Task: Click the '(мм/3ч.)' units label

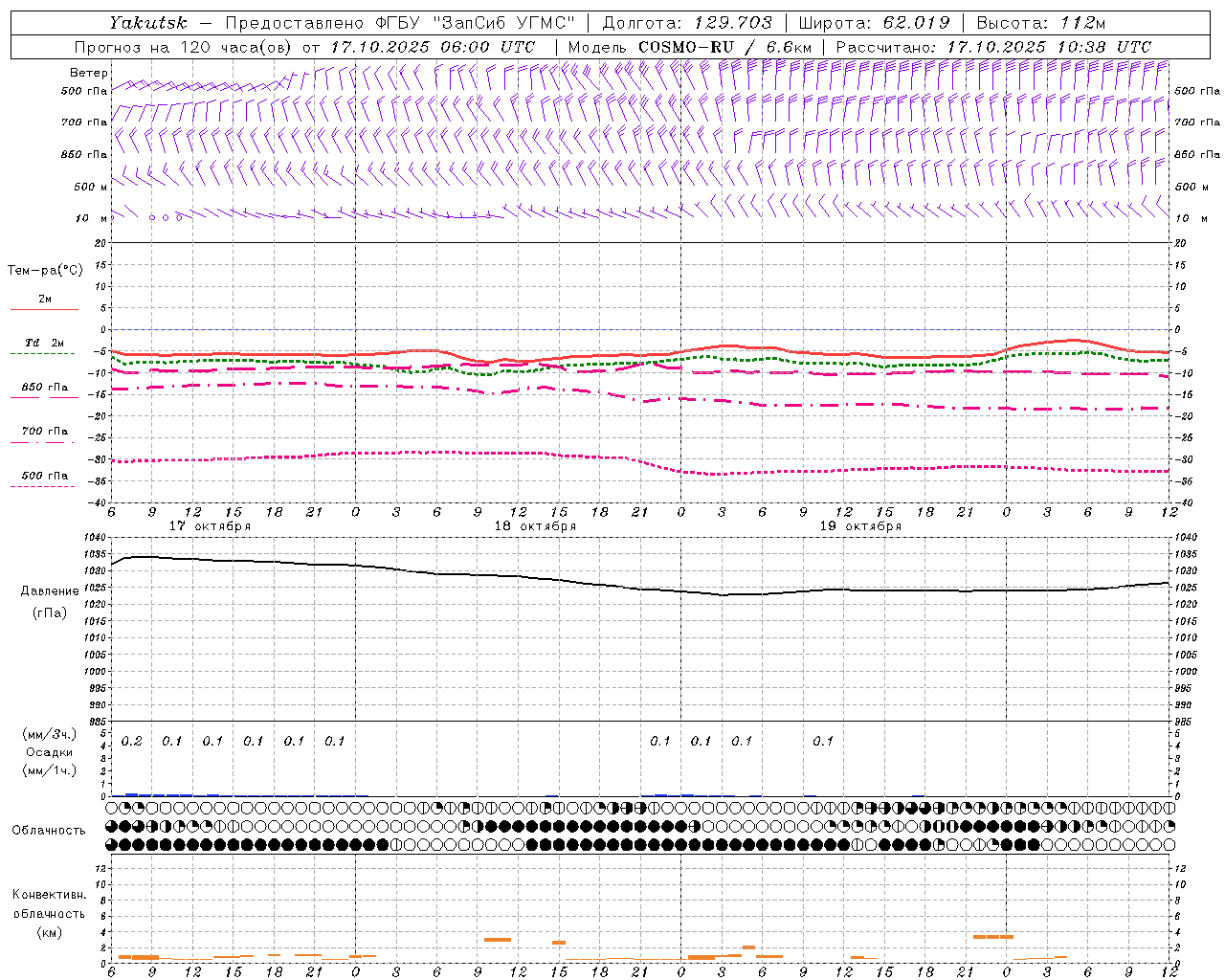Action: point(49,735)
